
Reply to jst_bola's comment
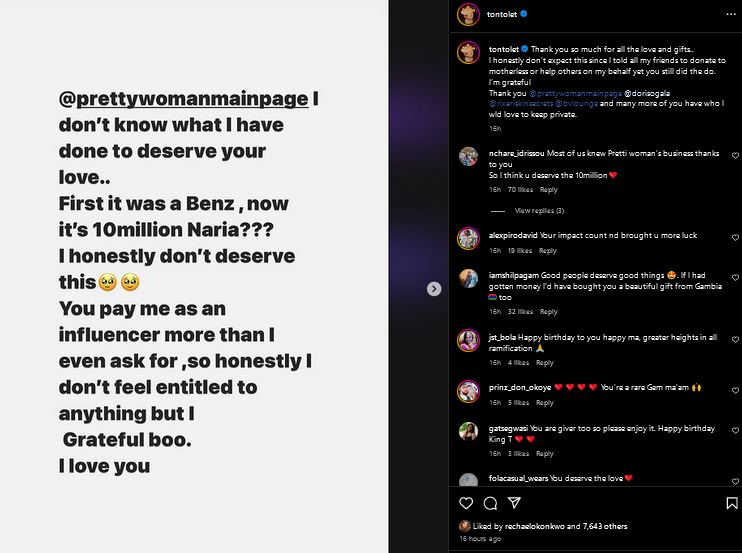pos(544,363)
